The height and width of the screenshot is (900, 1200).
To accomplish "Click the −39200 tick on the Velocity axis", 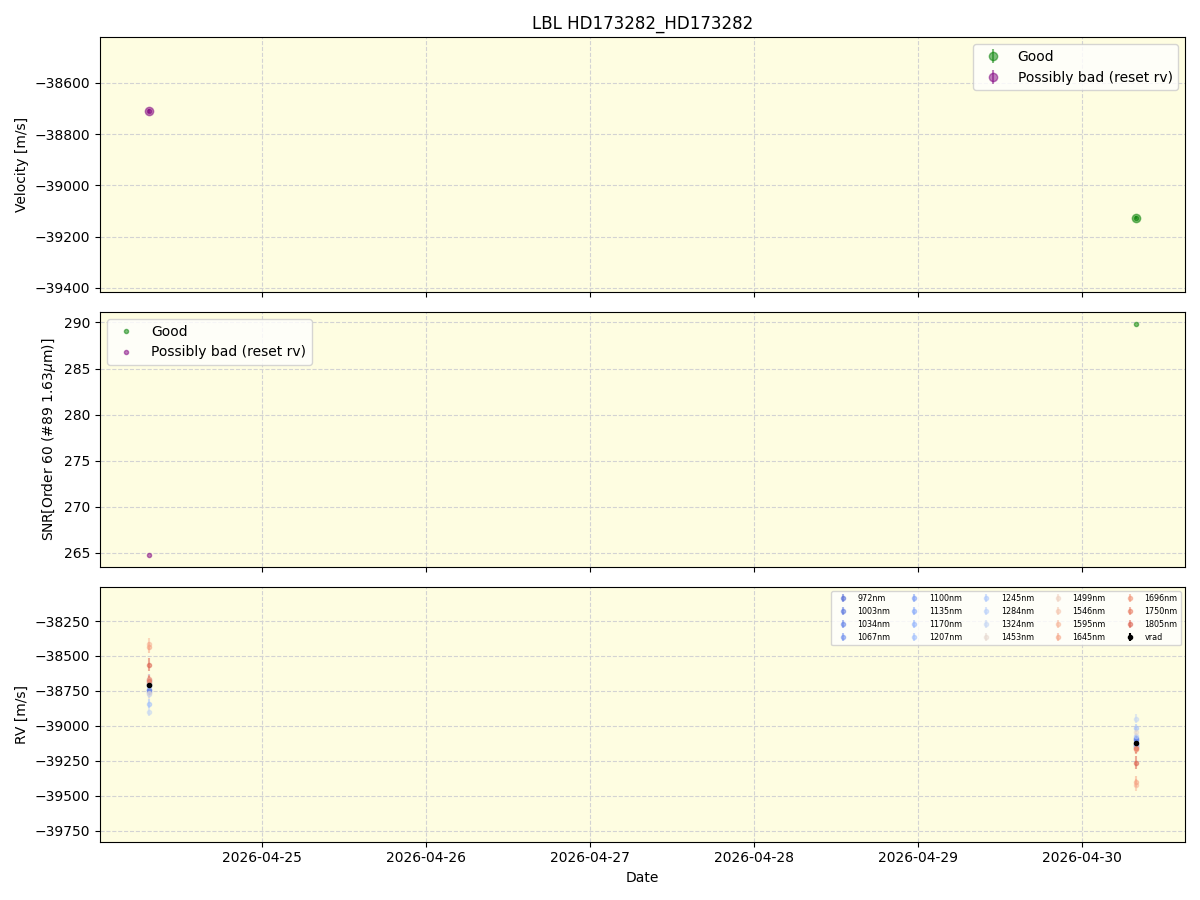I will point(65,237).
